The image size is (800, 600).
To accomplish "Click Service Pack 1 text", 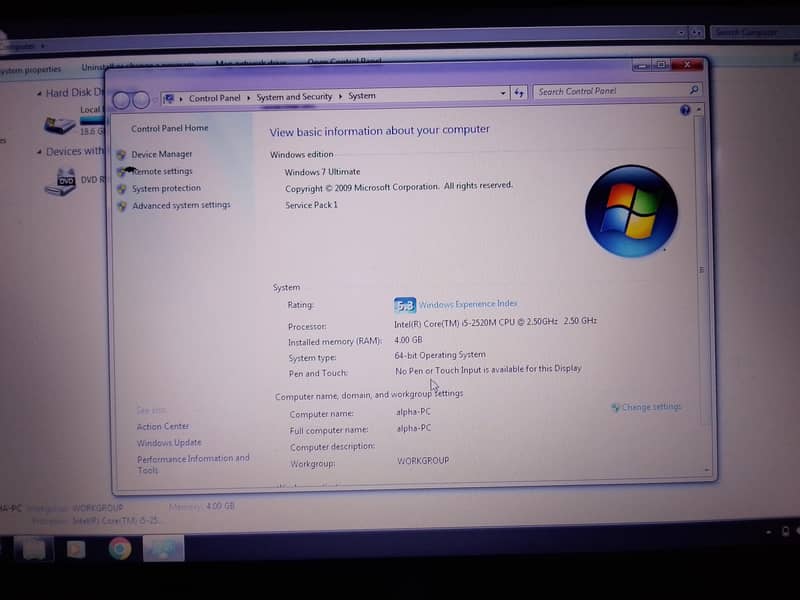I will (311, 205).
